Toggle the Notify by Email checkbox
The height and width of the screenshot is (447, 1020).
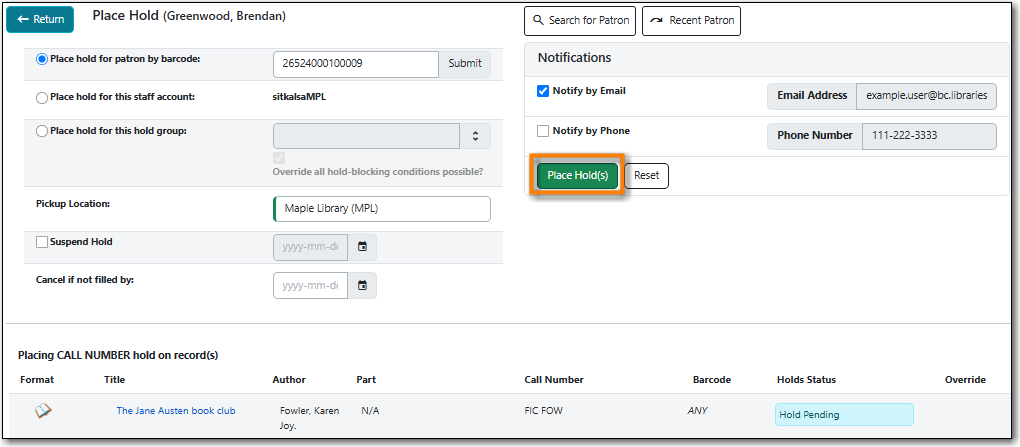543,92
